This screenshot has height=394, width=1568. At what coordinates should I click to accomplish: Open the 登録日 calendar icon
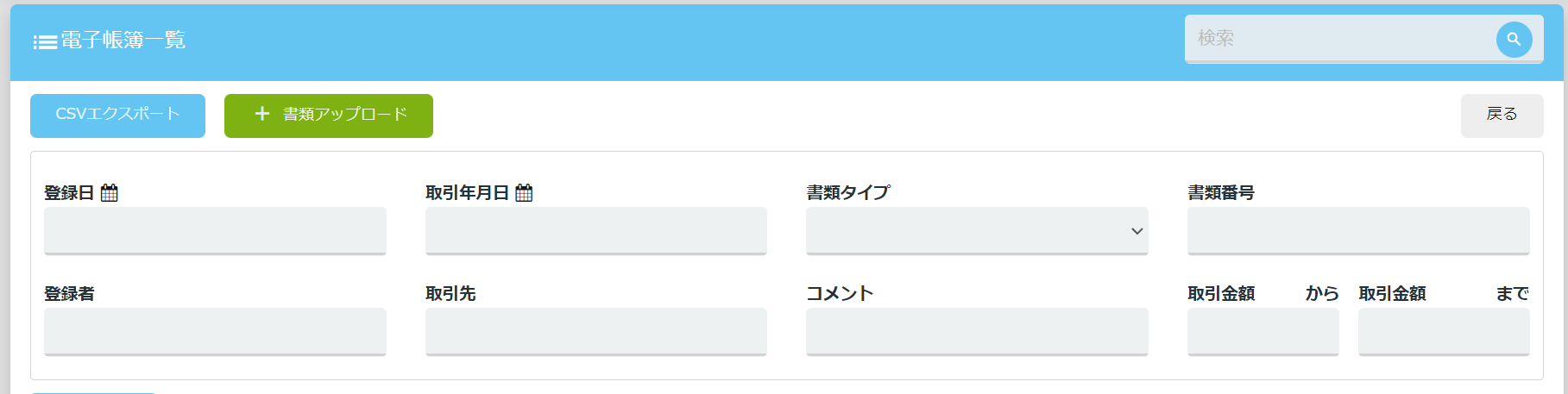coord(109,192)
